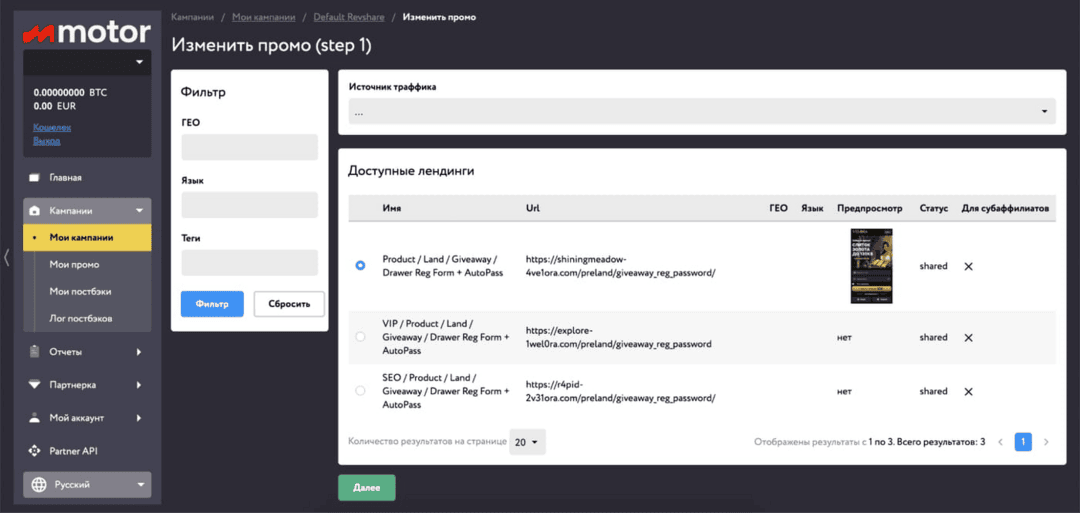Click the green Далее button
The image size is (1080, 513).
pyautogui.click(x=366, y=488)
